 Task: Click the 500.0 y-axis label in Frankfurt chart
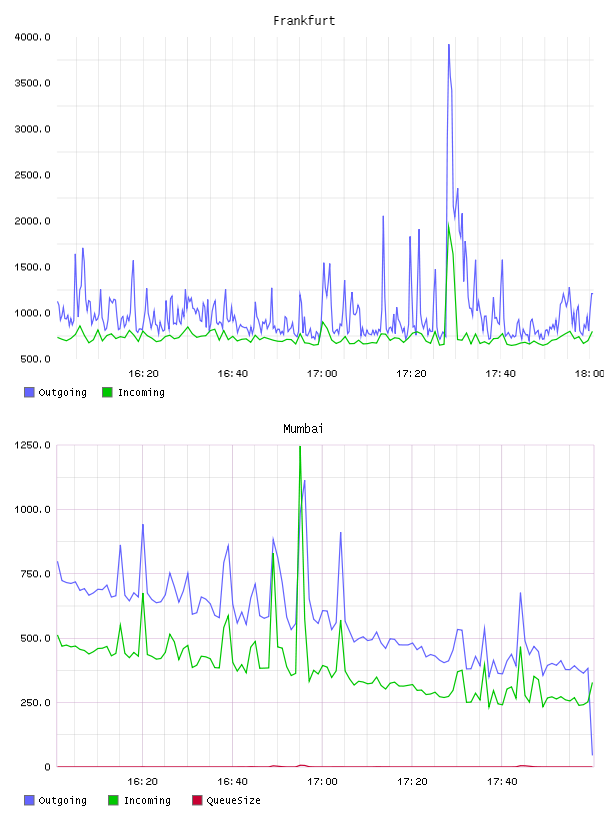tap(35, 359)
